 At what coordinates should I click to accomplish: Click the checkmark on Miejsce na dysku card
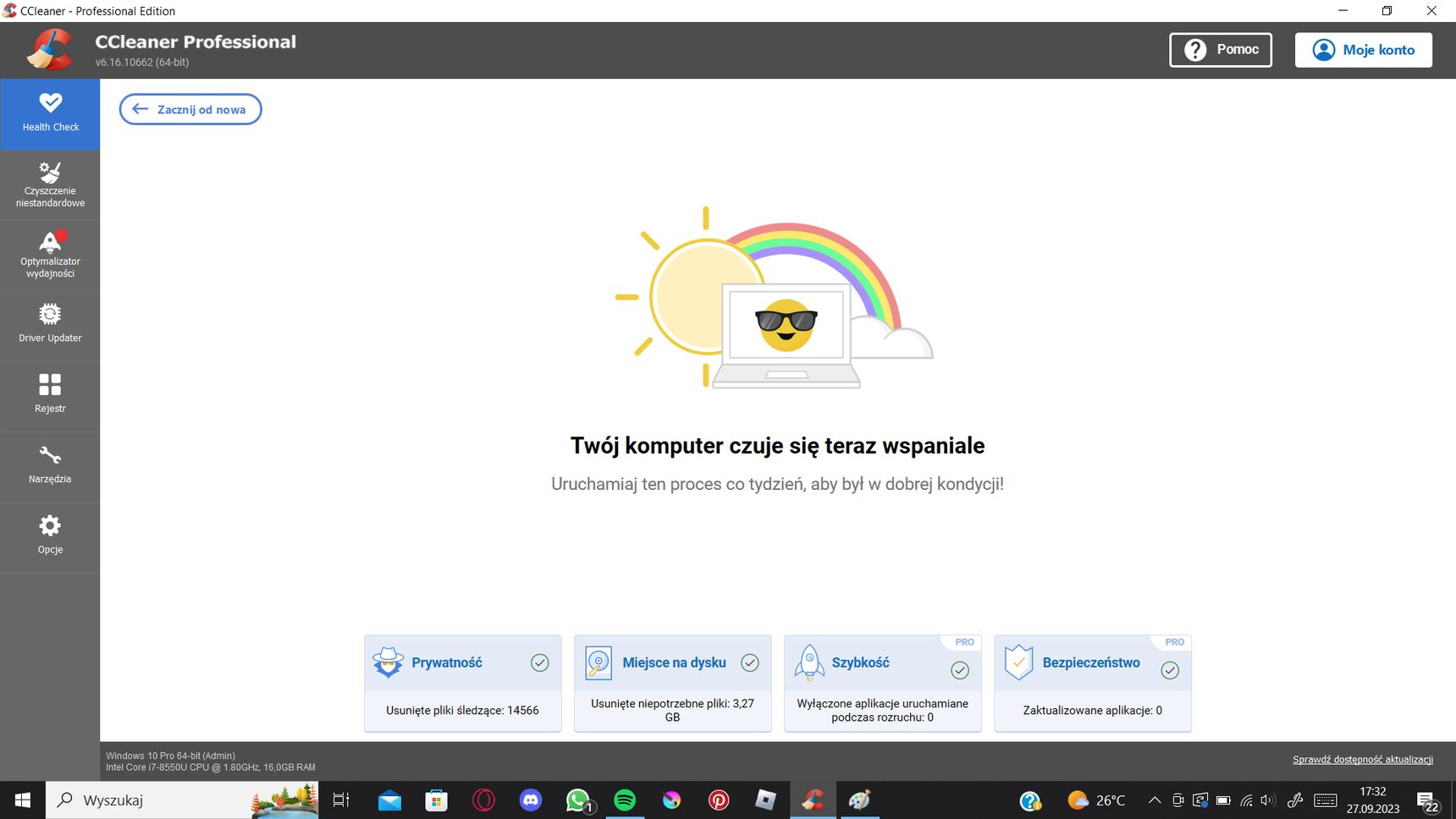coord(750,662)
